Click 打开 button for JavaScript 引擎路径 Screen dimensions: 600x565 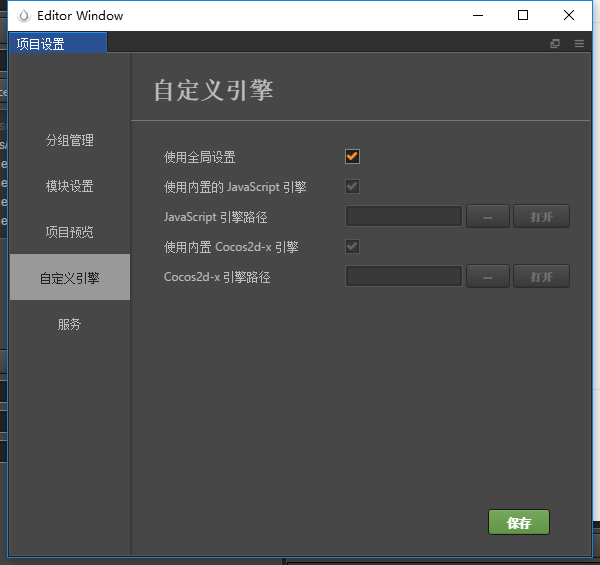tap(541, 217)
